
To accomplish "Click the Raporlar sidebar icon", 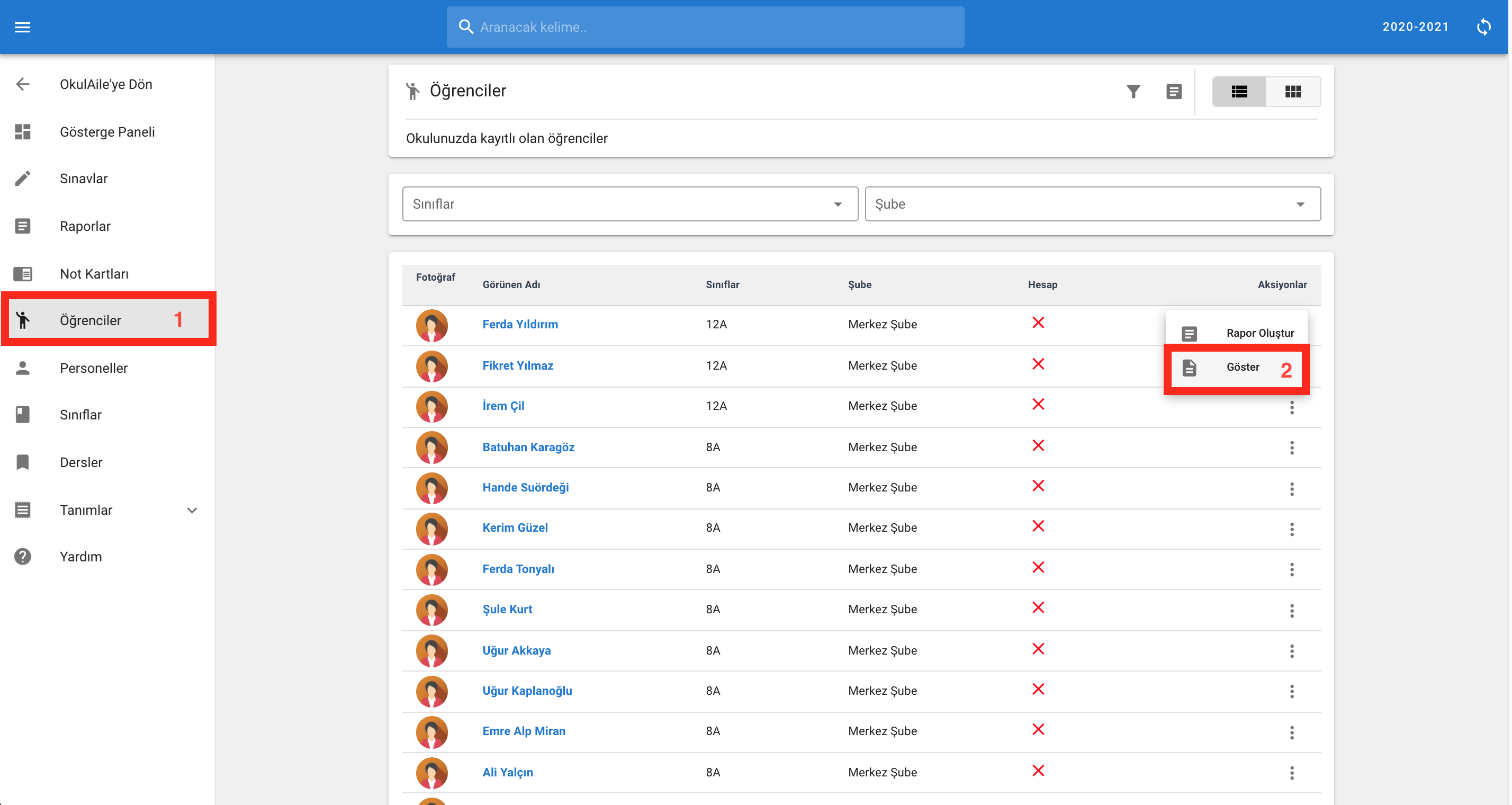I will click(x=22, y=226).
